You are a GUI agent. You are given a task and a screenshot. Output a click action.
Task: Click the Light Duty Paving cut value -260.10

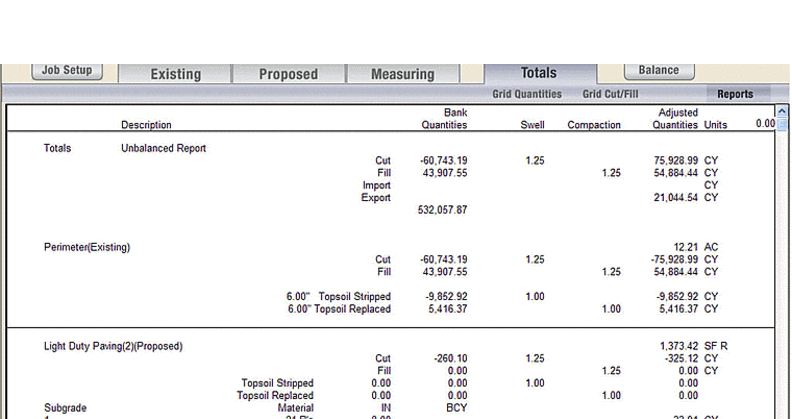click(451, 358)
